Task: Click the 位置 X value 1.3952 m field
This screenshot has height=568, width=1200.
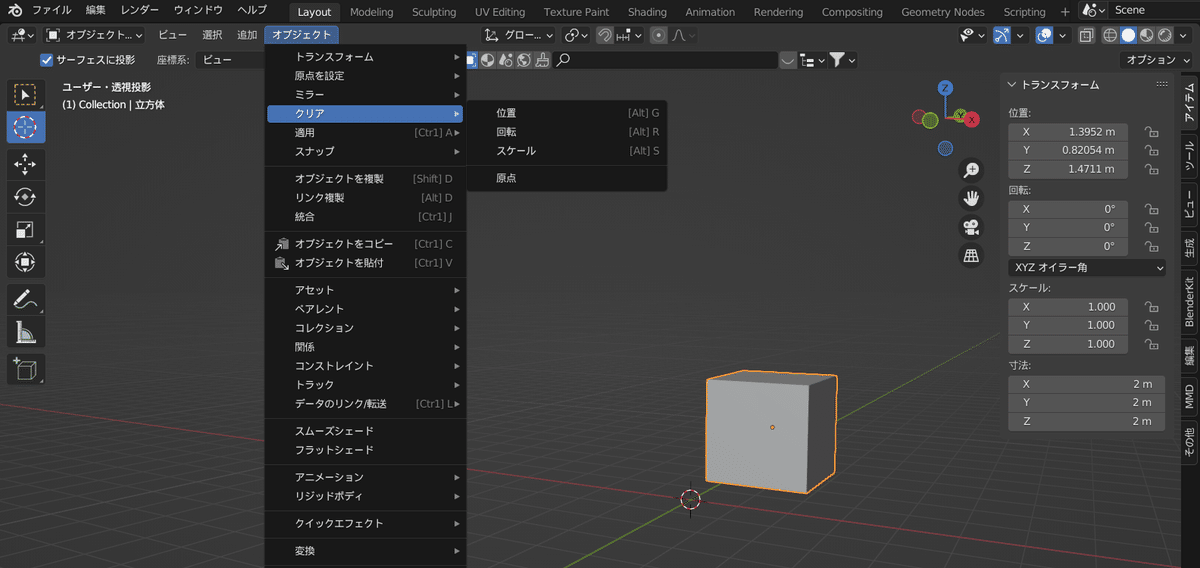Action: point(1069,132)
